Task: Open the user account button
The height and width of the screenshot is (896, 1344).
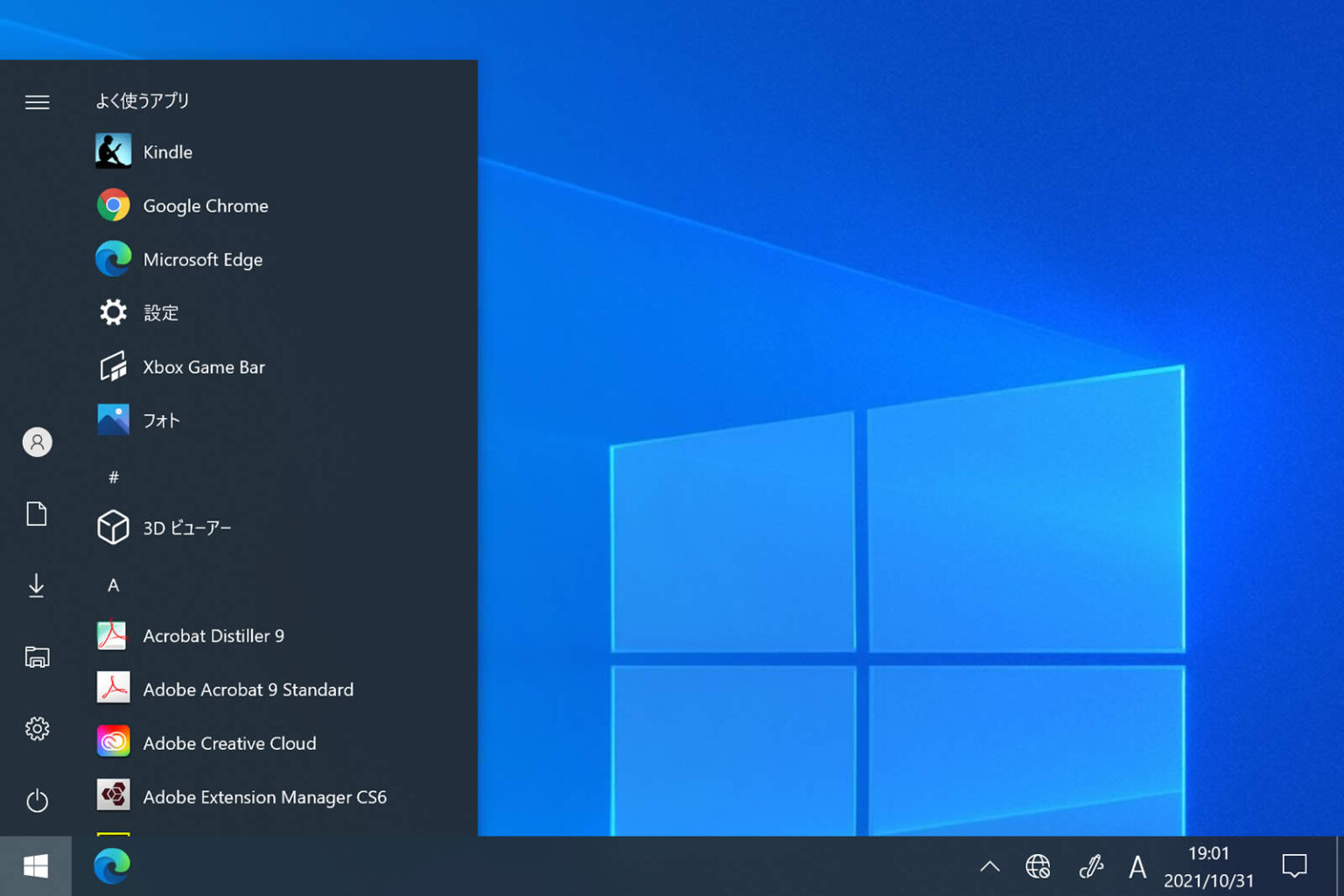Action: click(x=37, y=443)
